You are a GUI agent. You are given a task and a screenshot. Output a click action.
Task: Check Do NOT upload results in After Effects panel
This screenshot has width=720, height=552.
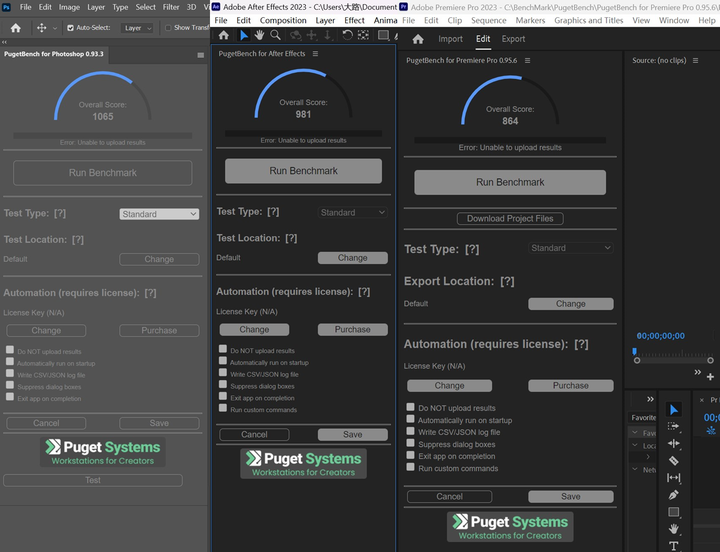(223, 349)
